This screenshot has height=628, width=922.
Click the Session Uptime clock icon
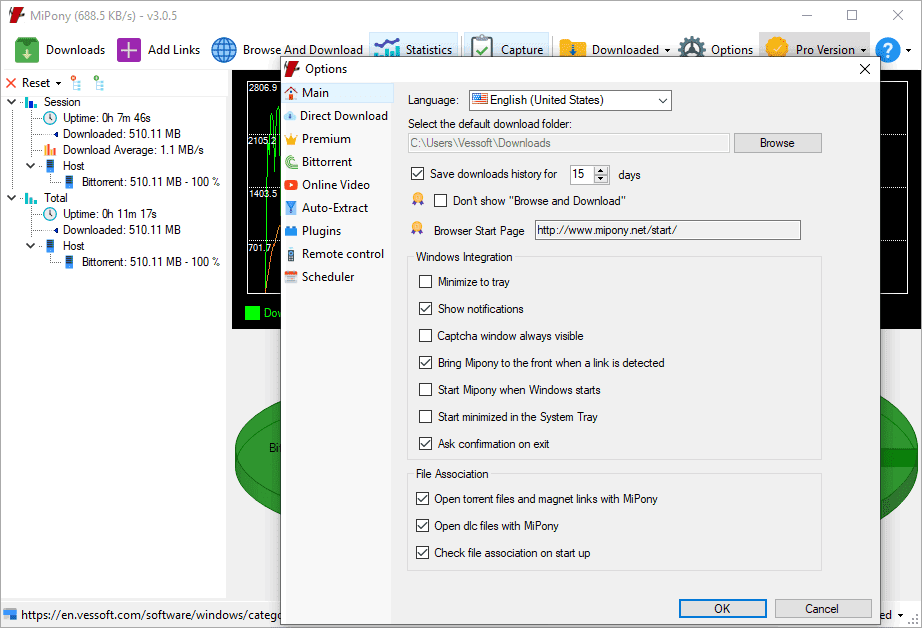tap(51, 118)
